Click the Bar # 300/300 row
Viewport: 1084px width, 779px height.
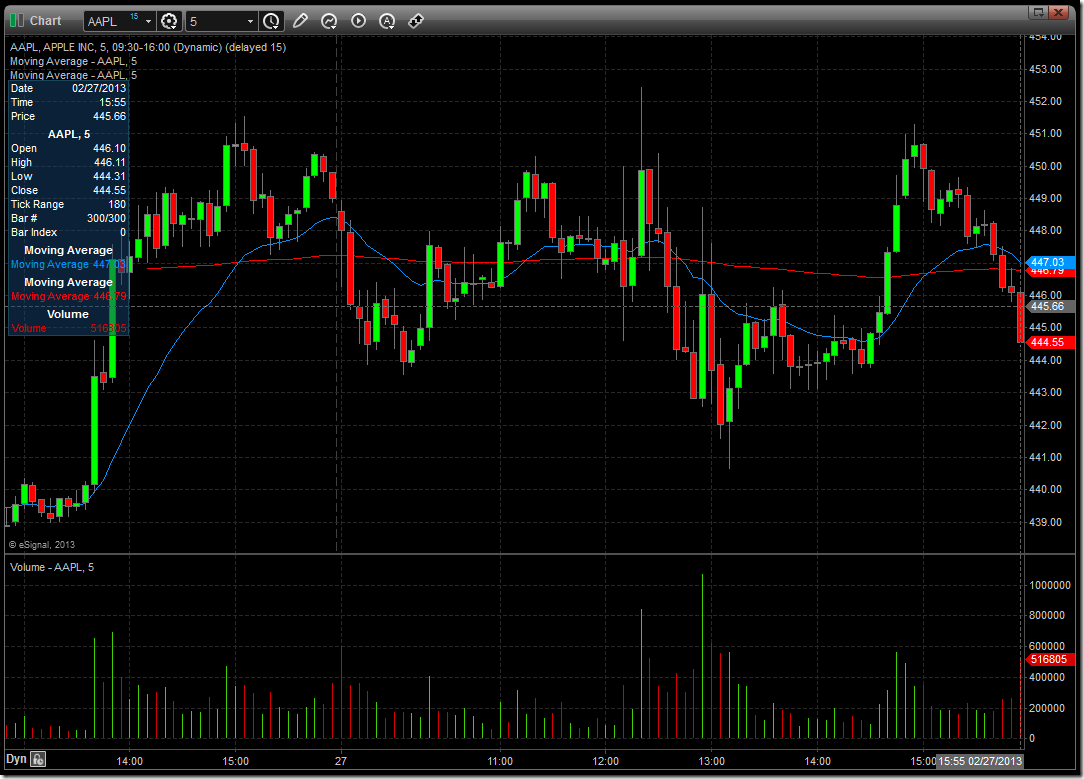(68, 218)
